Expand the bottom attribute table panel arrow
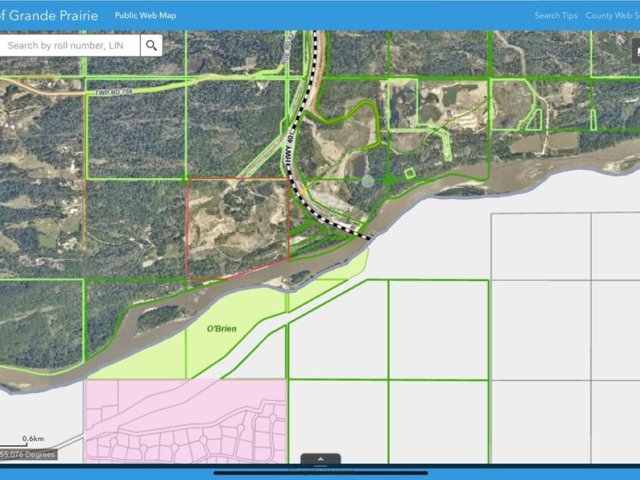This screenshot has height=480, width=640. (320, 460)
